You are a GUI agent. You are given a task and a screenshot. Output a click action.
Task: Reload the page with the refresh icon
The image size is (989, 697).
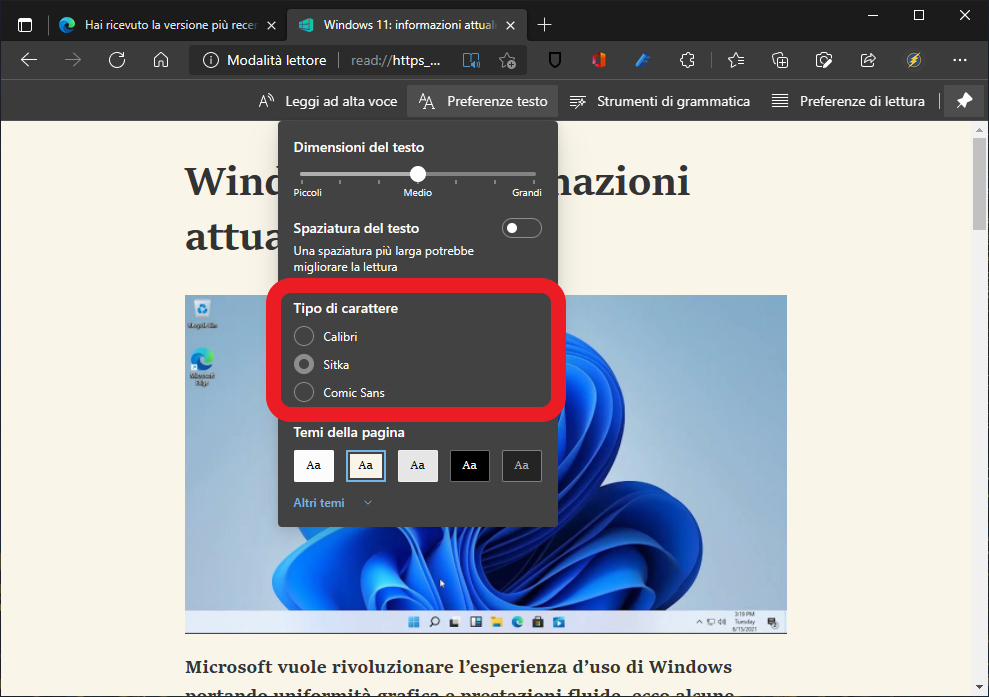pos(117,60)
